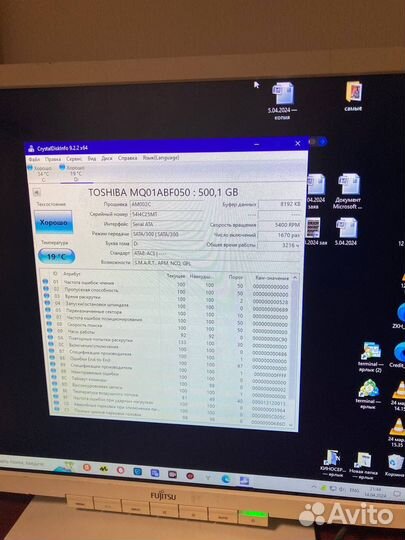Viewport: 405px width, 540px height.
Task: Click status icon of attribute 03 row
Action: [46, 296]
